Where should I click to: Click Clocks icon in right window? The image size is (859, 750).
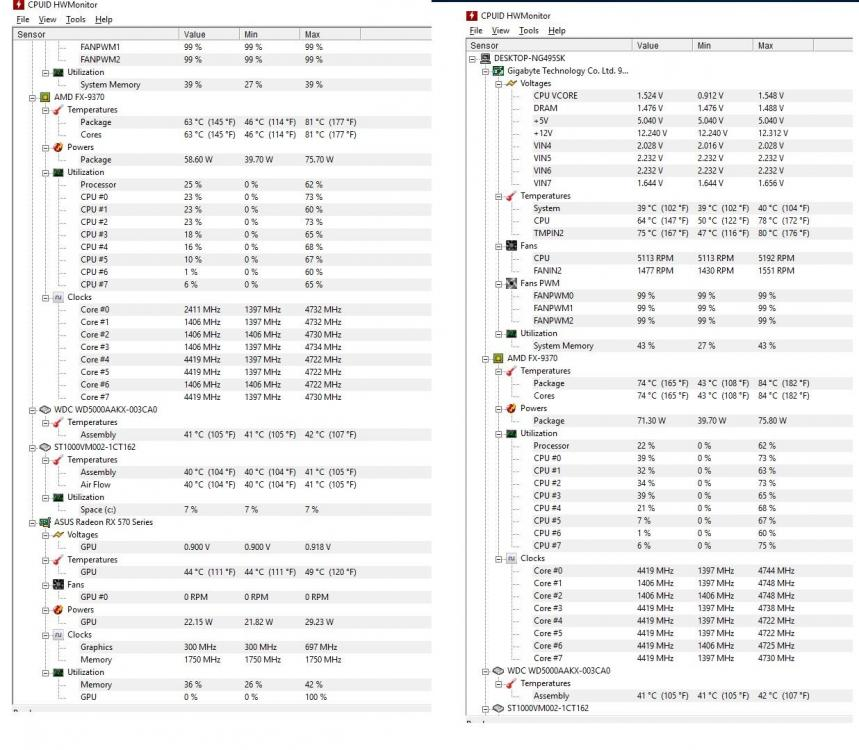511,558
